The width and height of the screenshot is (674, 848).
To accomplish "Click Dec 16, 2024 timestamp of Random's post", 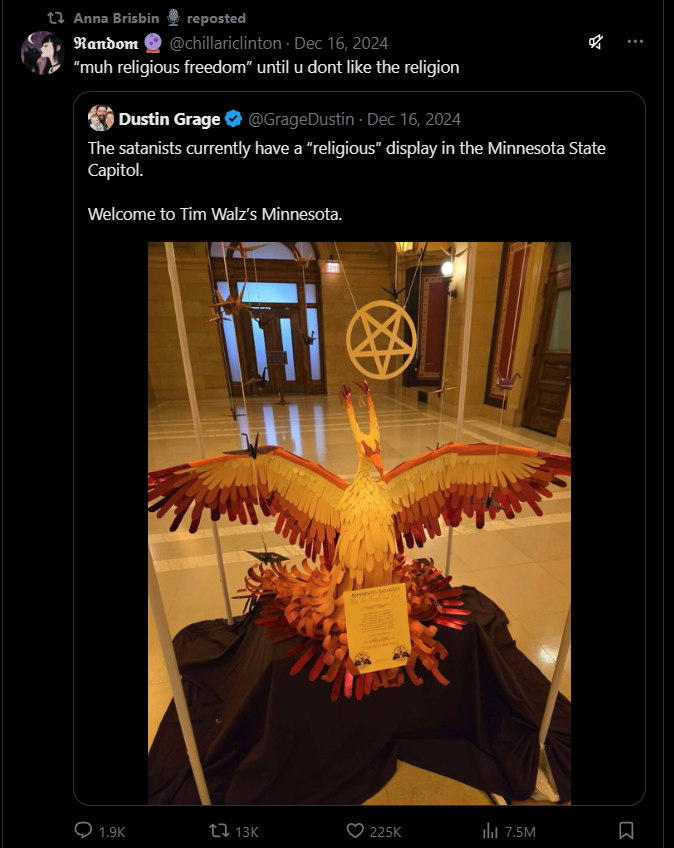I will (341, 43).
